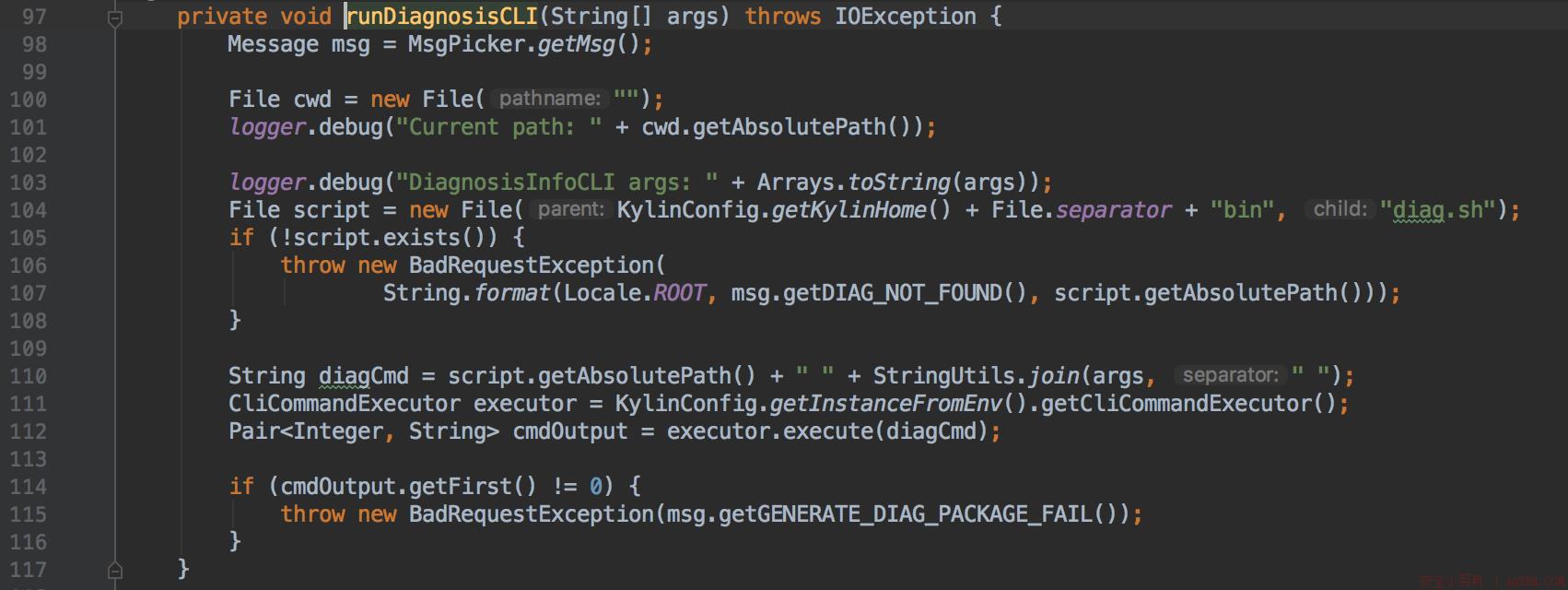Click the "Current path: " string literal
The image size is (1568, 590).
point(498,127)
